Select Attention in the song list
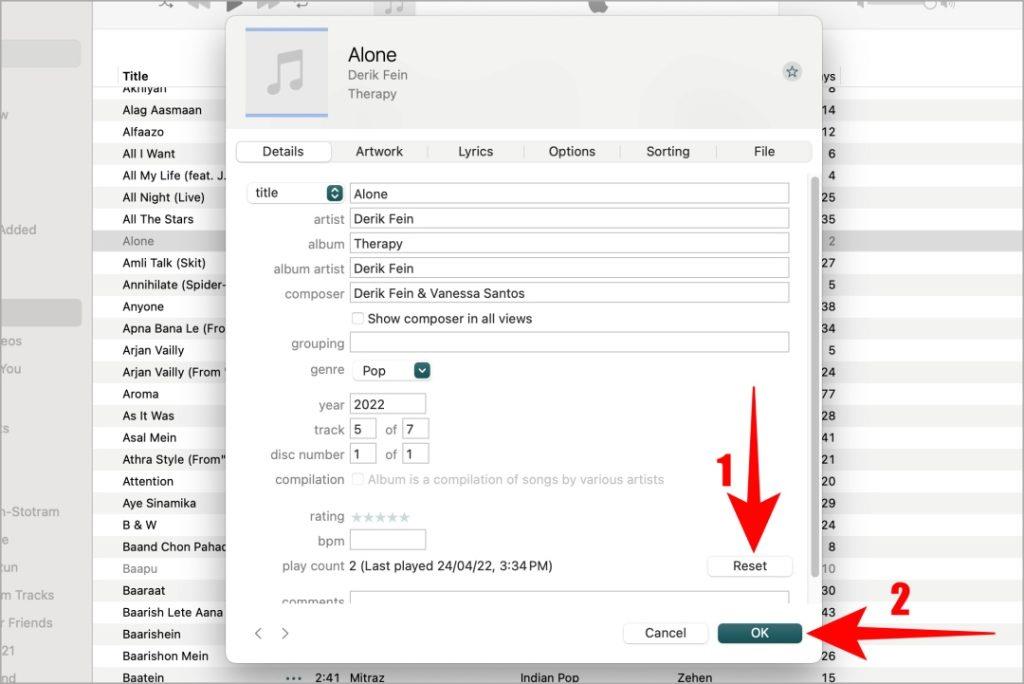 [148, 481]
